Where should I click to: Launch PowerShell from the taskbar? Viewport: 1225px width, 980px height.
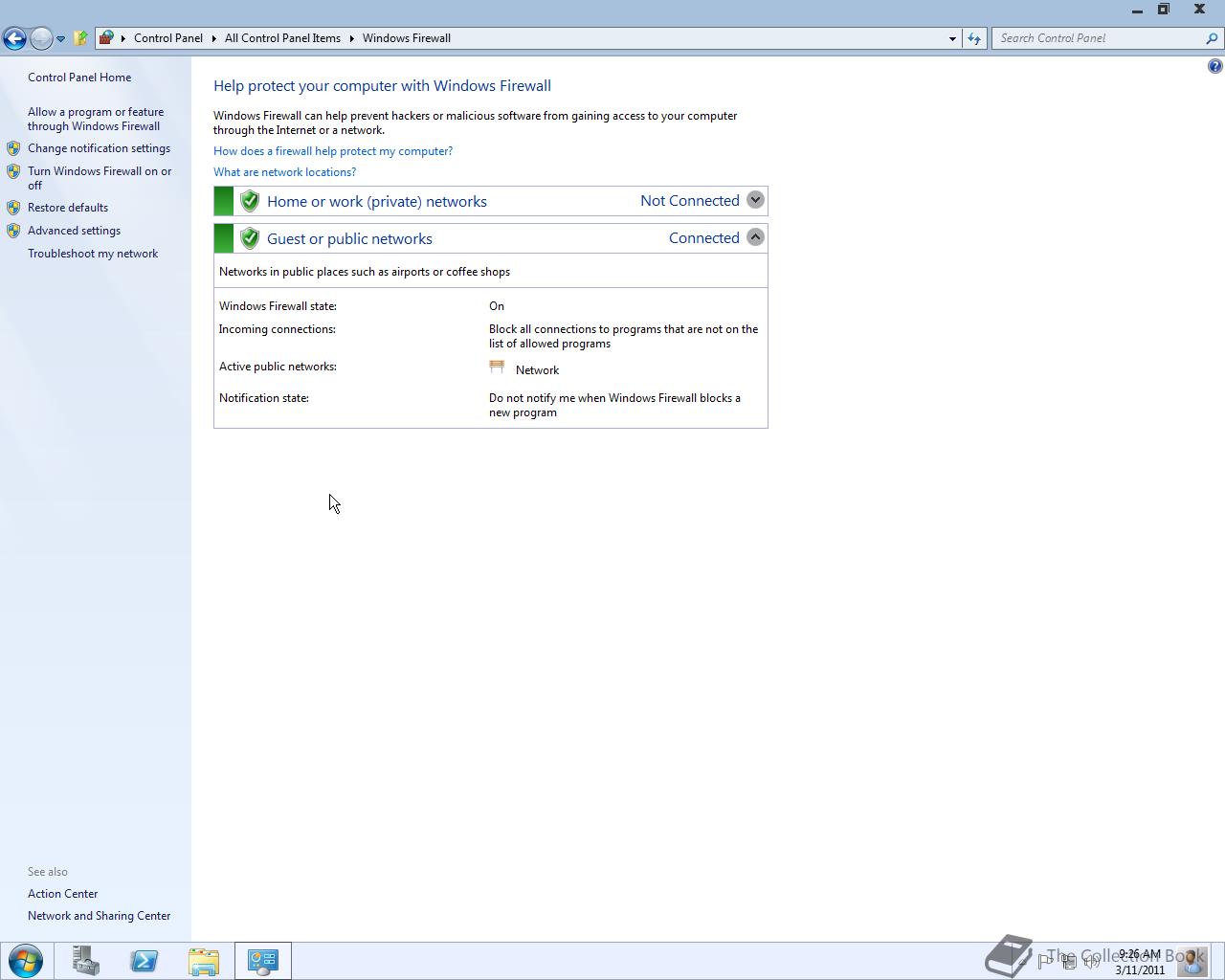[x=145, y=961]
